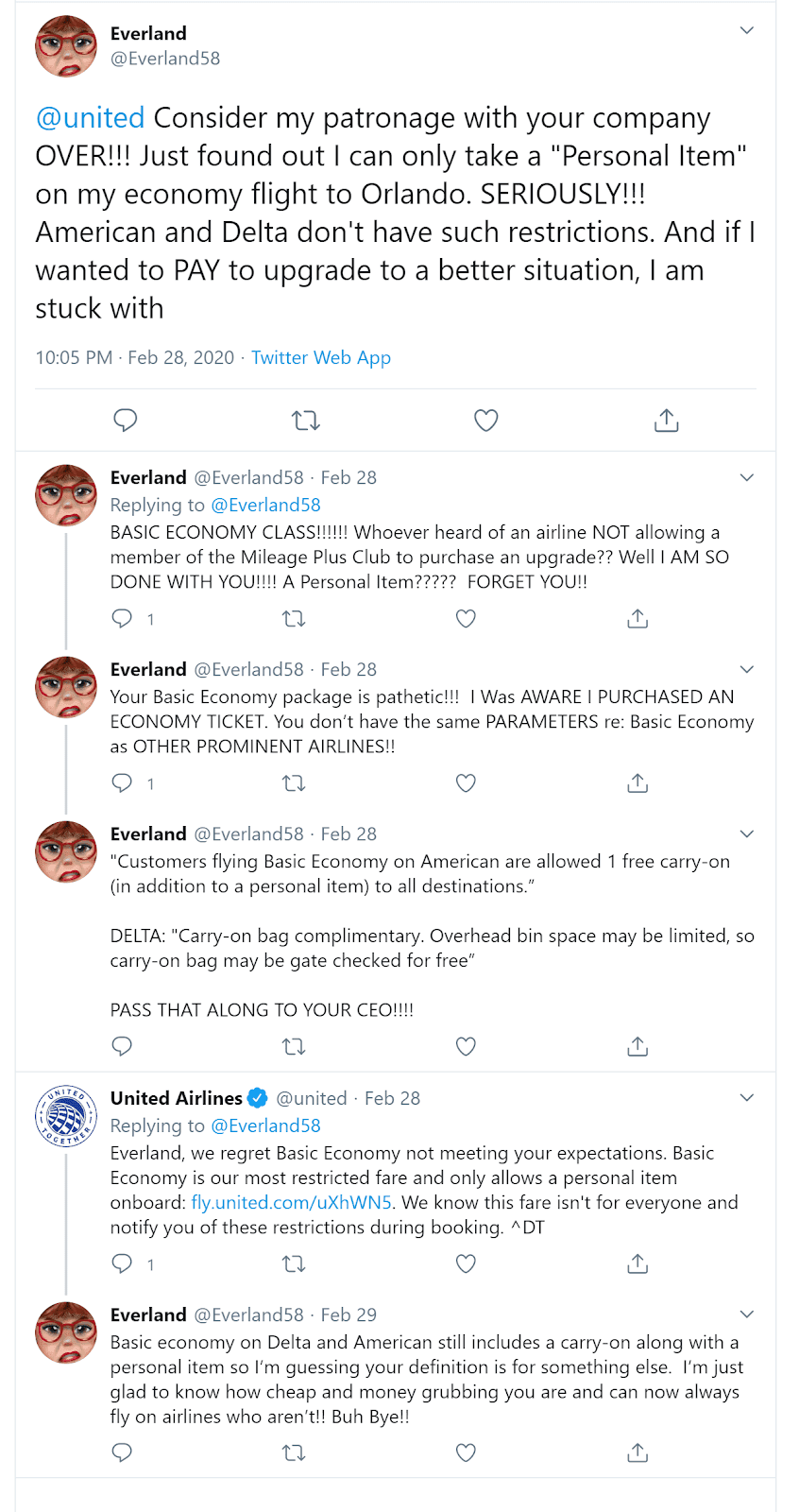The image size is (799, 1512).
Task: Open the United Airlines profile avatar
Action: (66, 1116)
